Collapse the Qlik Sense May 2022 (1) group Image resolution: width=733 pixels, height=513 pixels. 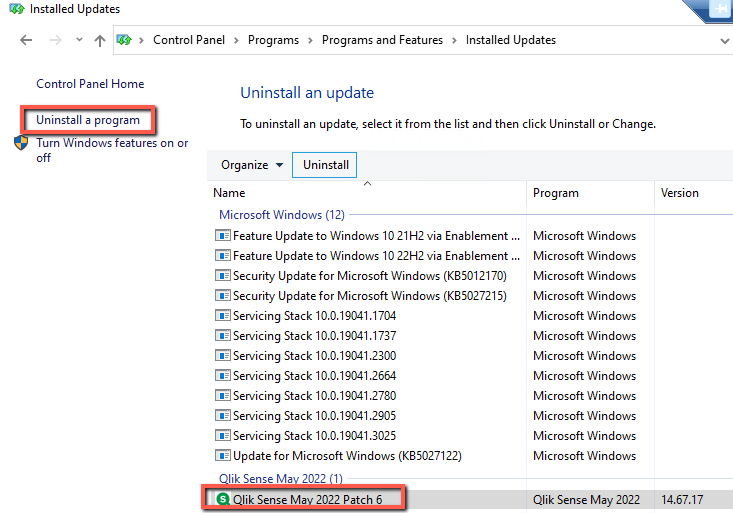click(x=281, y=479)
